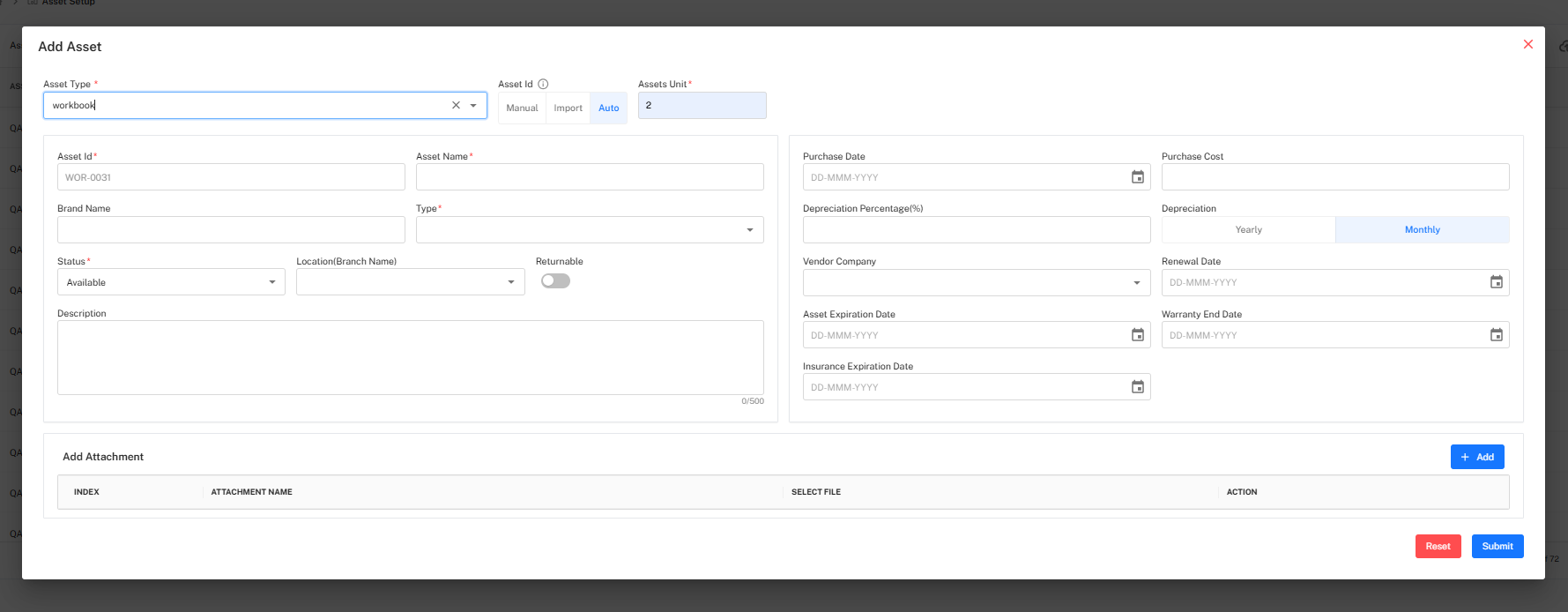1568x612 pixels.
Task: Click the Asset Expiration Date calendar icon
Action: coord(1137,335)
